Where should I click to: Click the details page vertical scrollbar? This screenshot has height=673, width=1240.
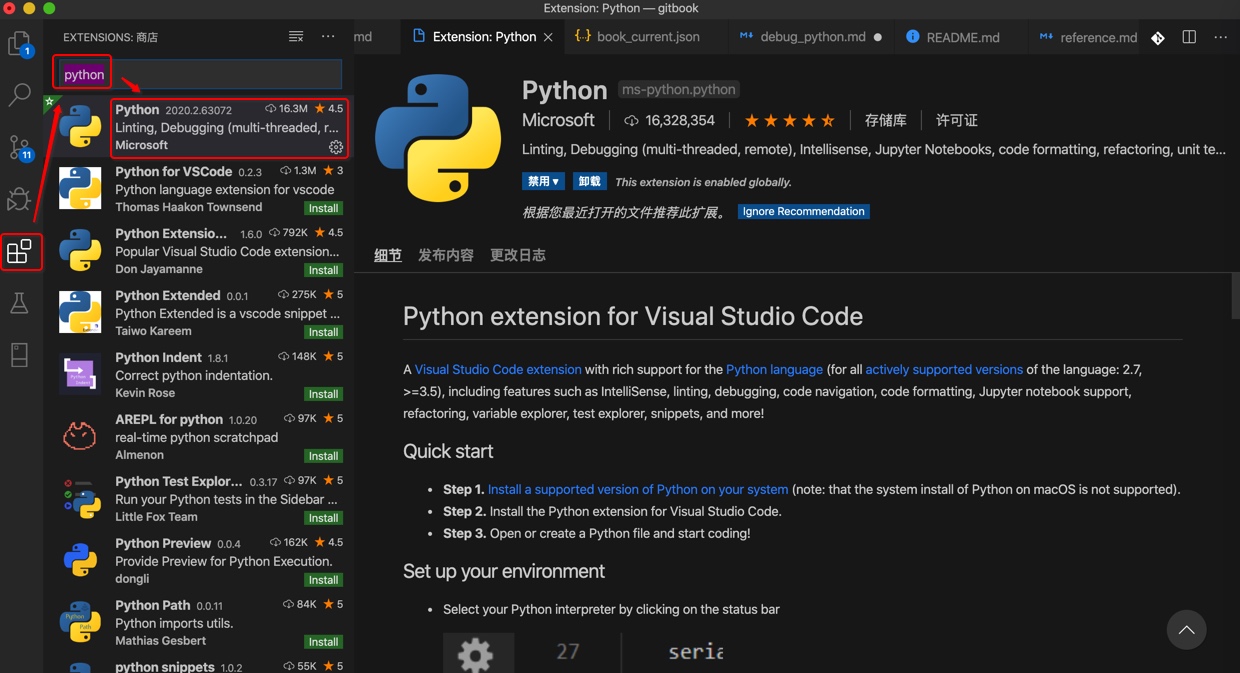1235,296
